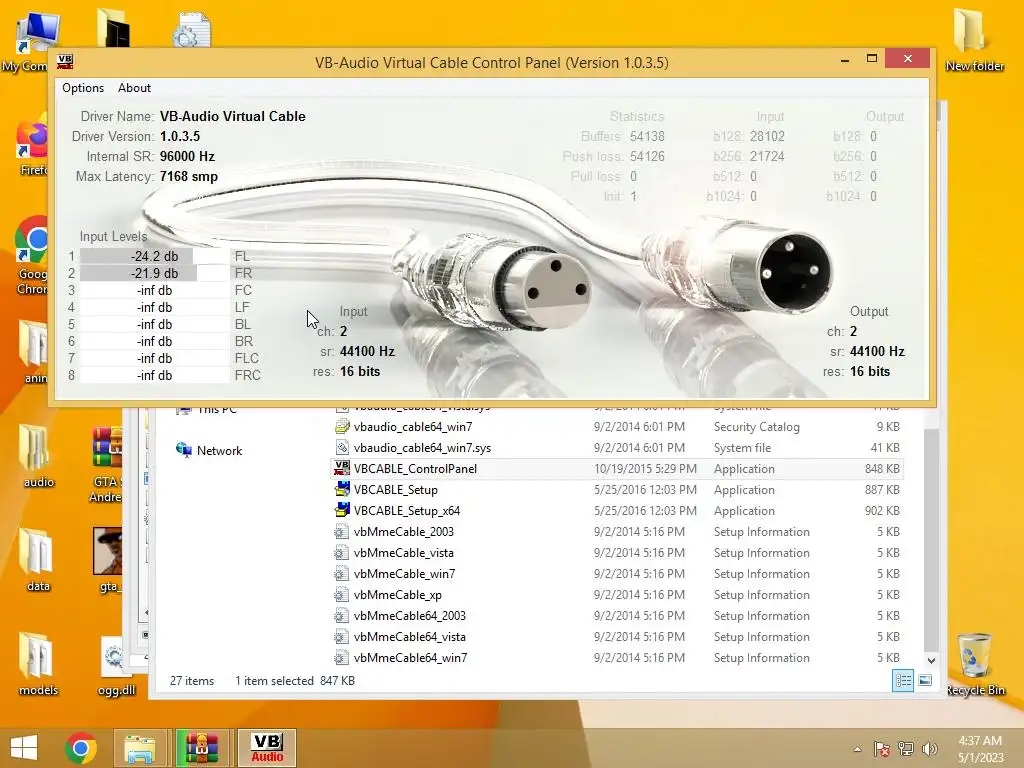Screen dimensions: 1024x768
Task: Switch Explorer to large icons view button
Action: [925, 680]
